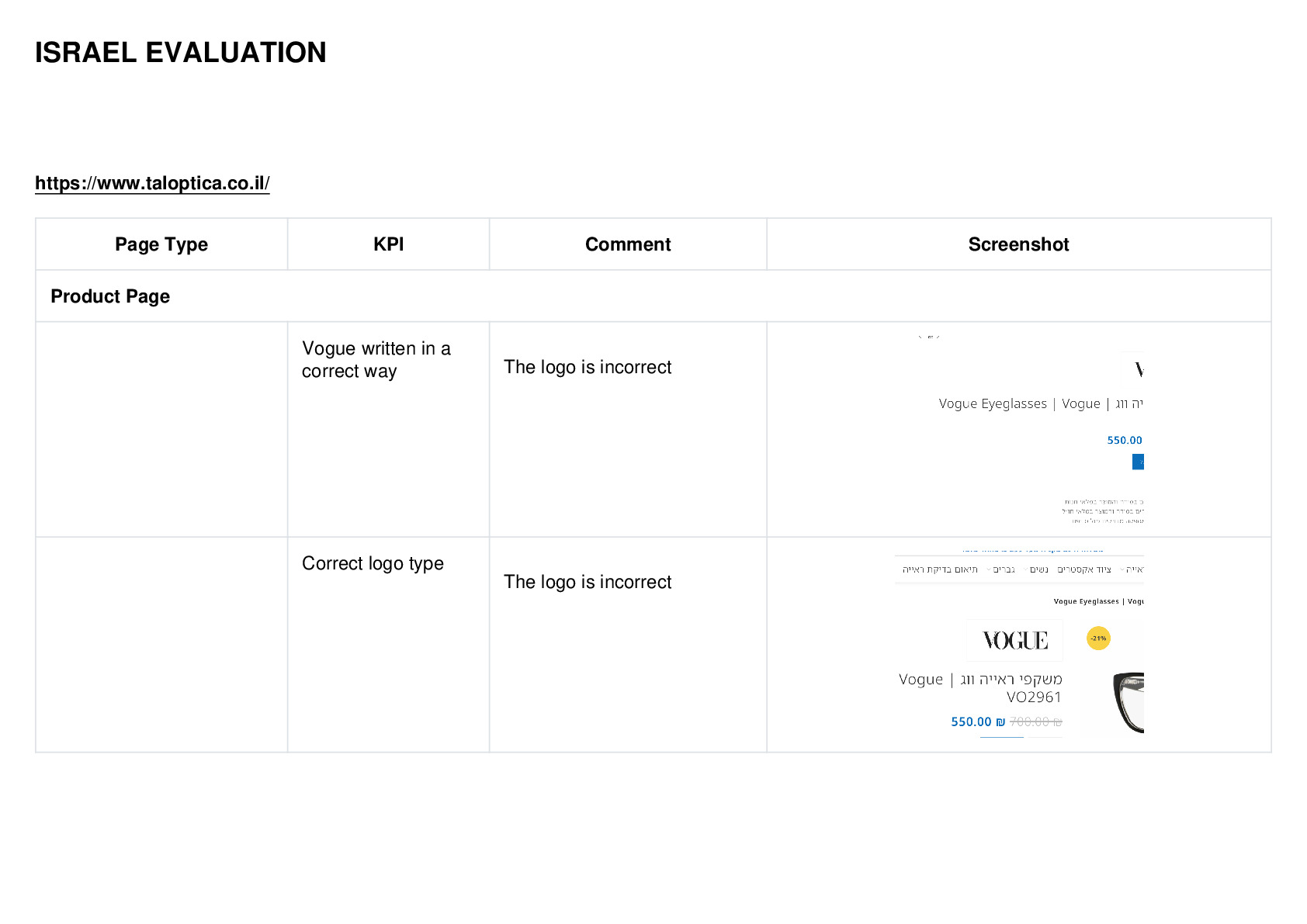Click the 550.00 price in the first screenshot
This screenshot has width=1307, height=924.
(1125, 440)
